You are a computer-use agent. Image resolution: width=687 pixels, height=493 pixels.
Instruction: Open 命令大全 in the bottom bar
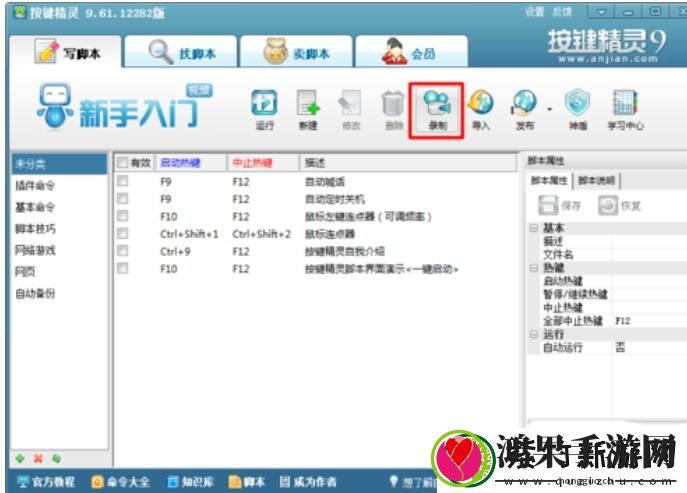(120, 482)
